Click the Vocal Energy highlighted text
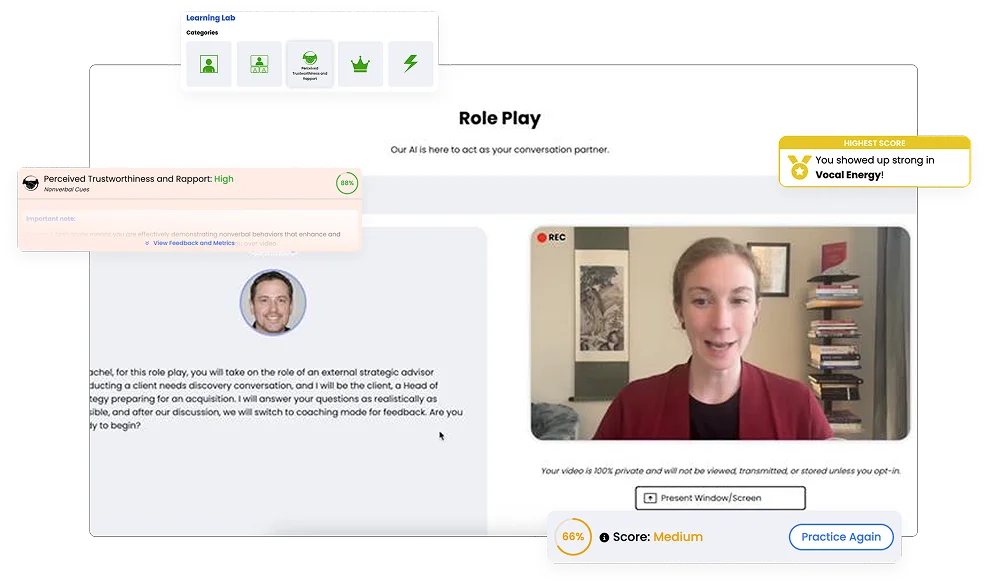 (x=848, y=175)
